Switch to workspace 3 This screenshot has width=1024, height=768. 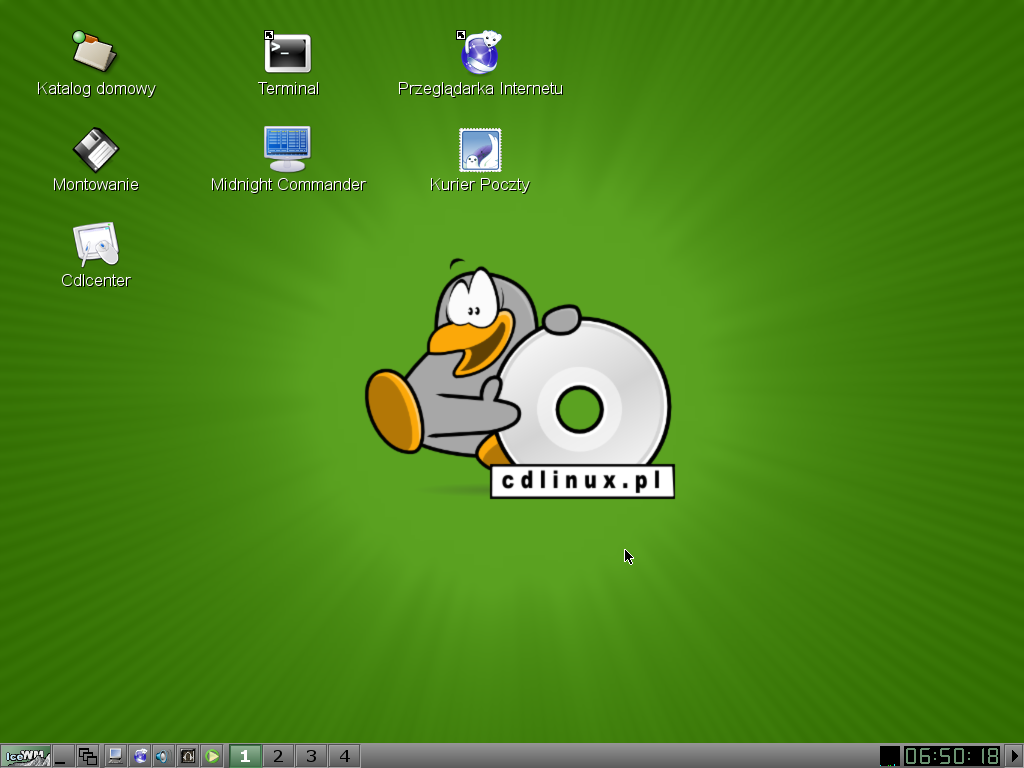click(311, 756)
